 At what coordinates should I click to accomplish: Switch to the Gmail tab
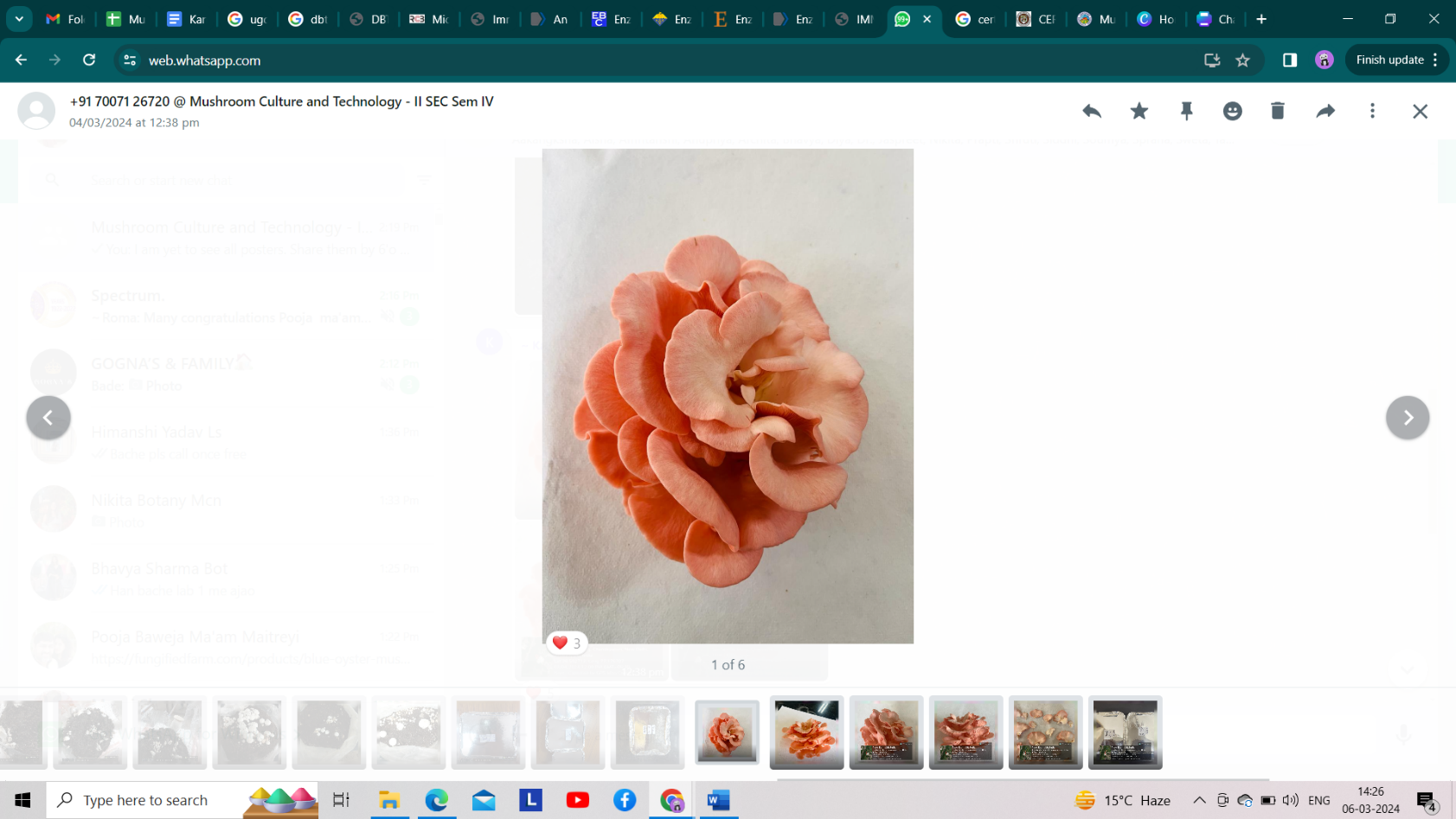pyautogui.click(x=65, y=18)
